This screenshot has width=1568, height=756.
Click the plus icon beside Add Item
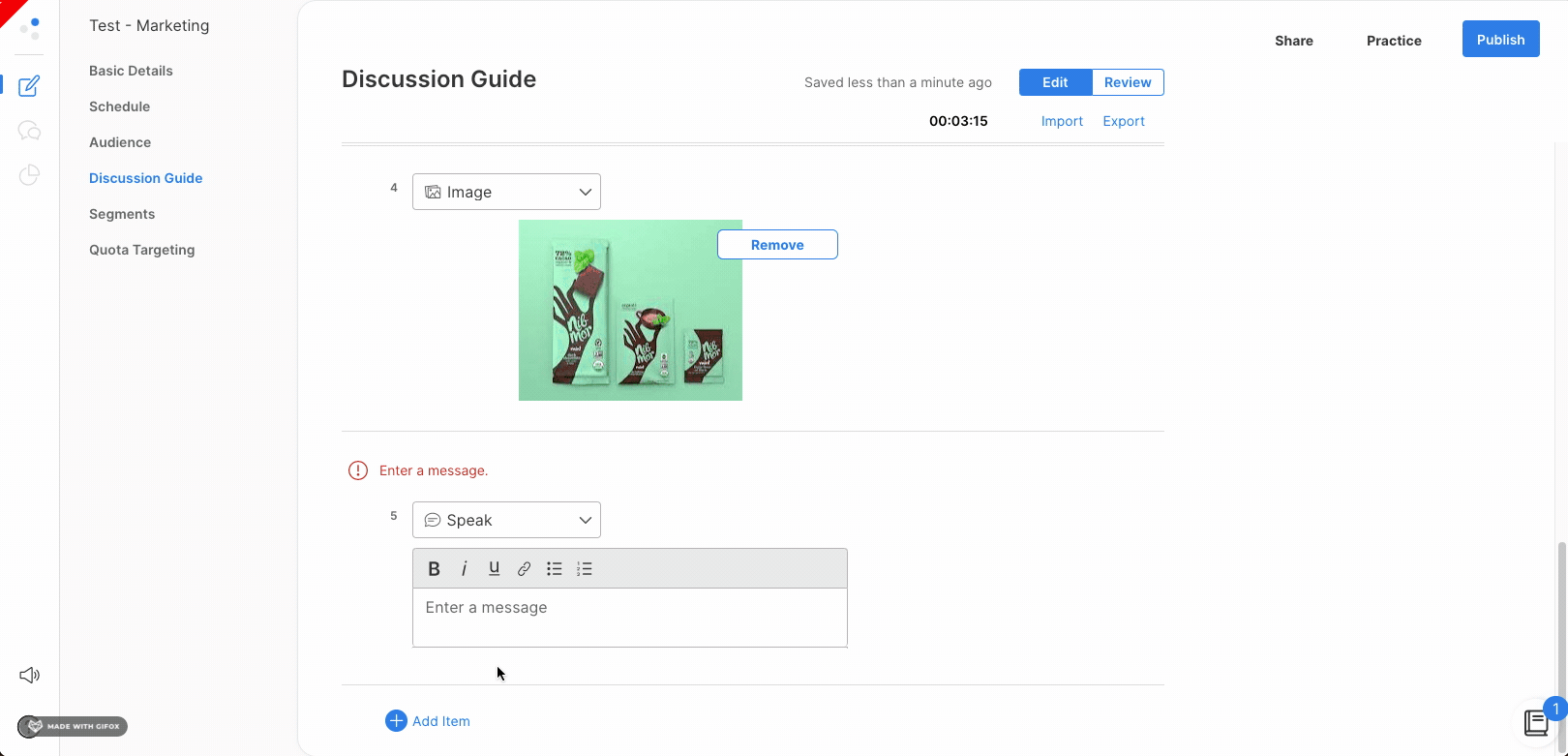[396, 720]
